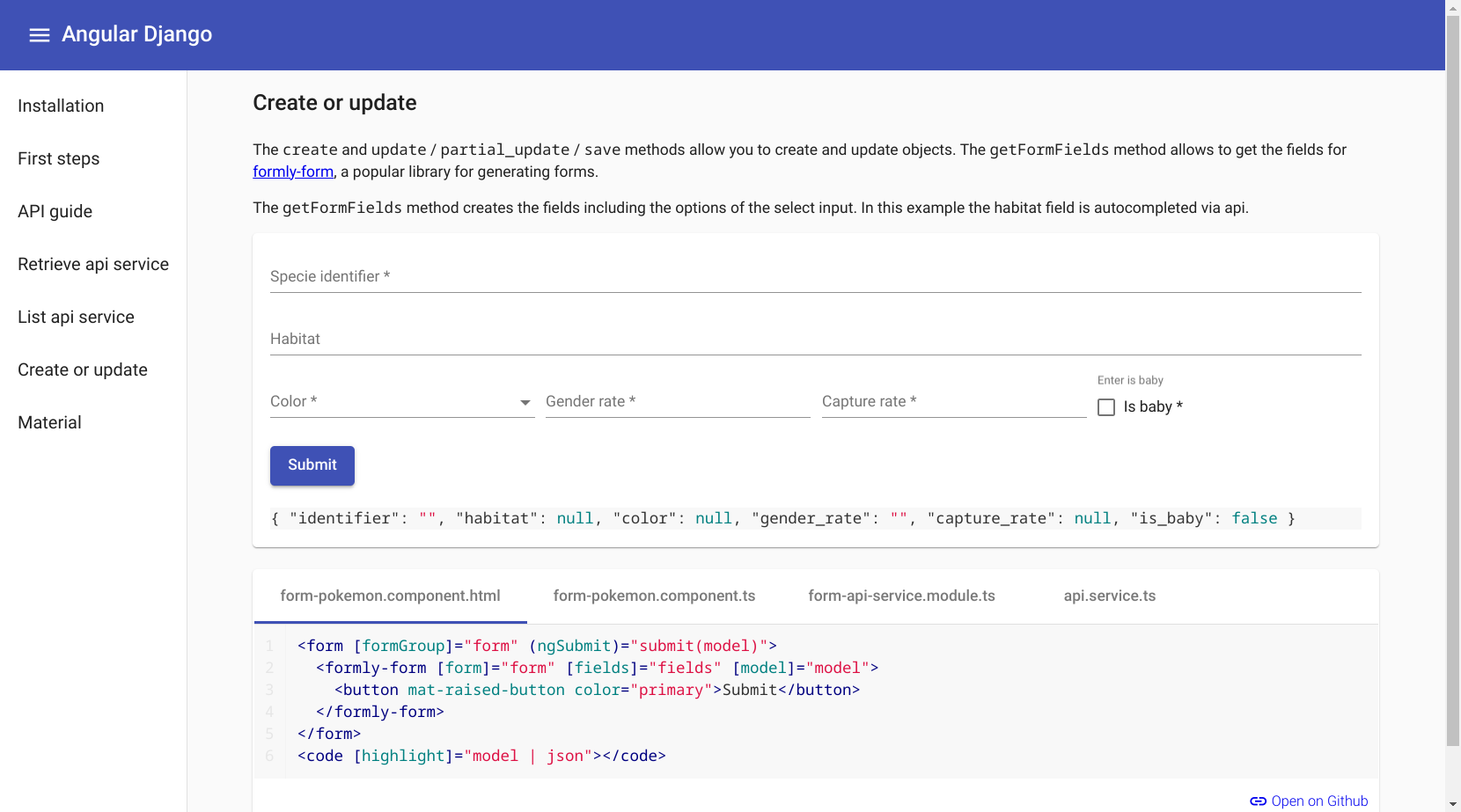Open the sidebar hamburger menu
1461x812 pixels.
point(40,34)
